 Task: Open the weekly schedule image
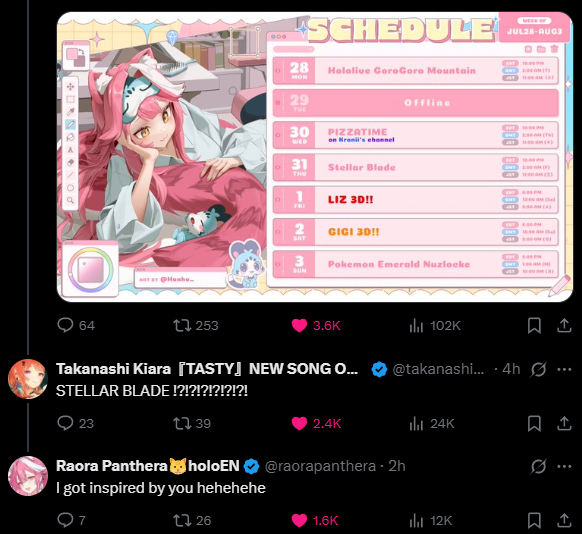point(315,157)
